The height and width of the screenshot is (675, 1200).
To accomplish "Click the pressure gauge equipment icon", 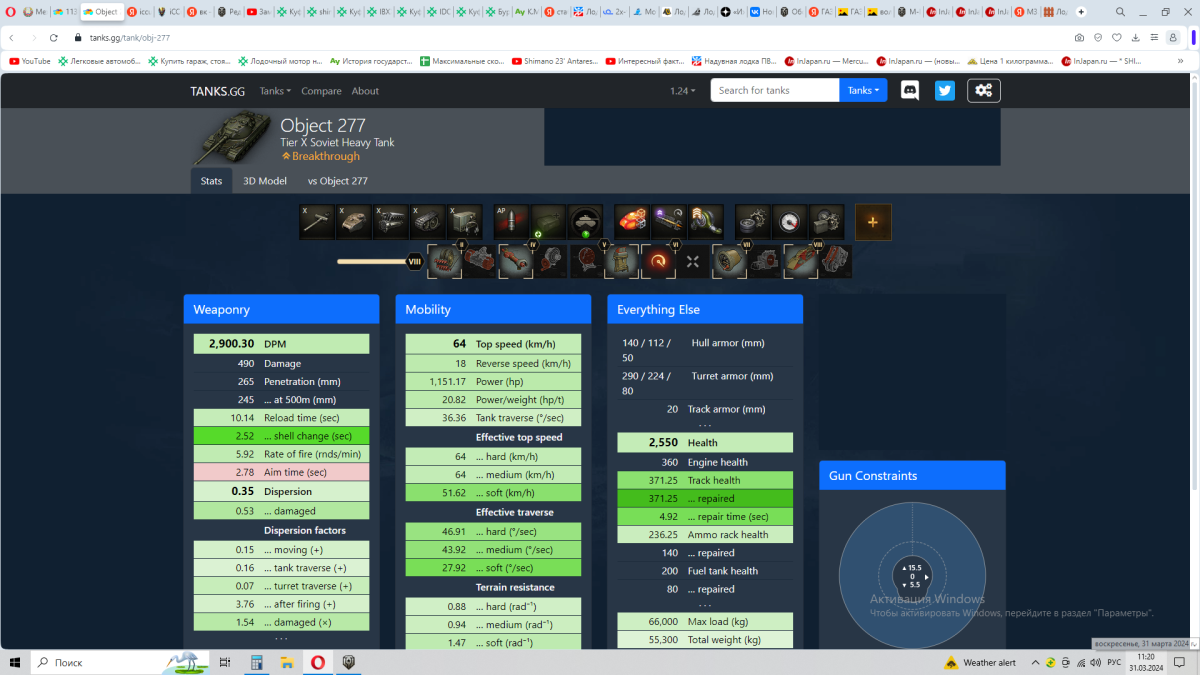I will point(790,222).
